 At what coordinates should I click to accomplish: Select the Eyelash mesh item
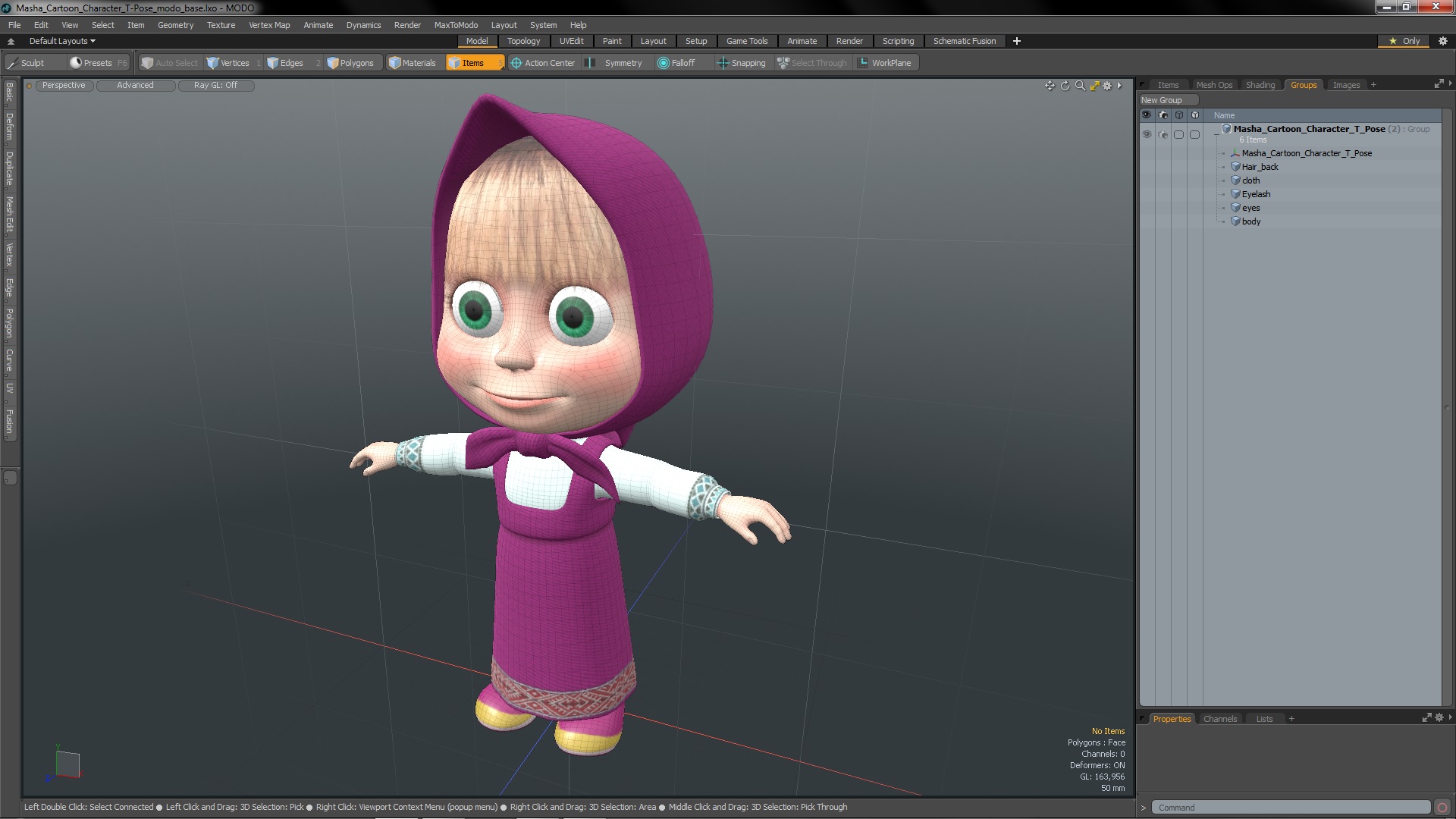(x=1256, y=194)
